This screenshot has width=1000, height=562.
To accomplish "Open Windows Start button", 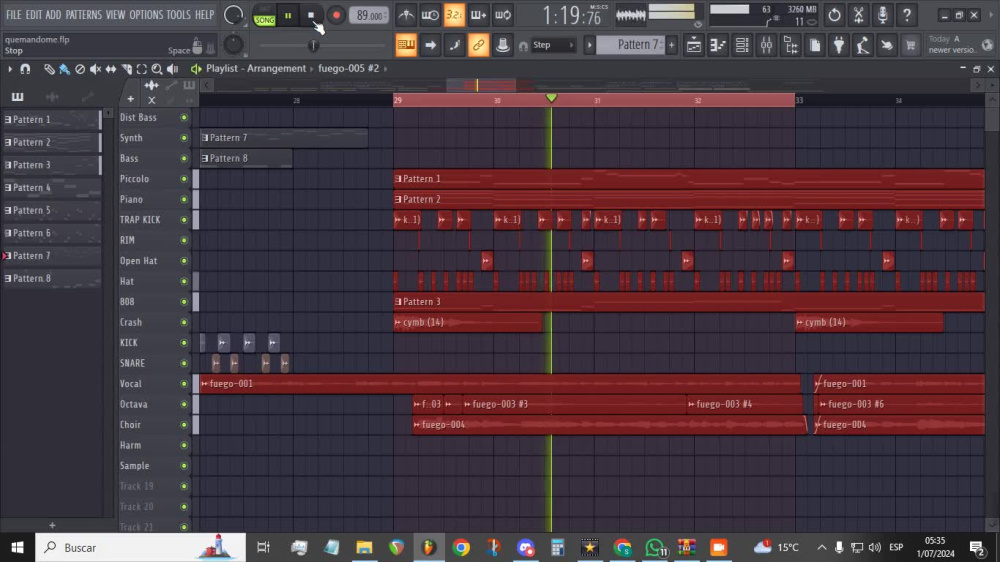I will 17,547.
